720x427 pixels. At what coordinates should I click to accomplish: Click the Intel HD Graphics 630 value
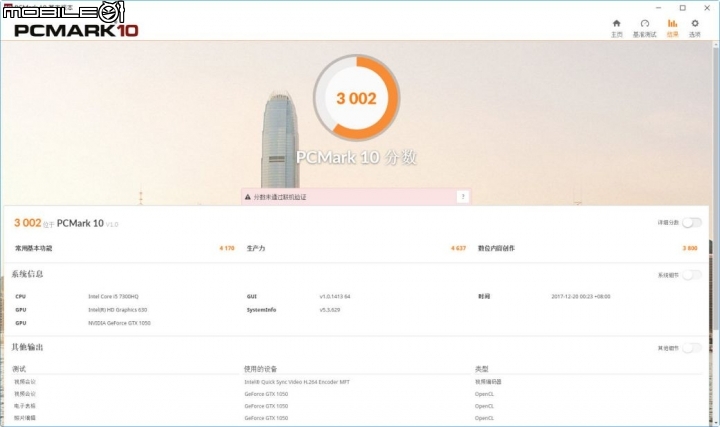tap(118, 310)
